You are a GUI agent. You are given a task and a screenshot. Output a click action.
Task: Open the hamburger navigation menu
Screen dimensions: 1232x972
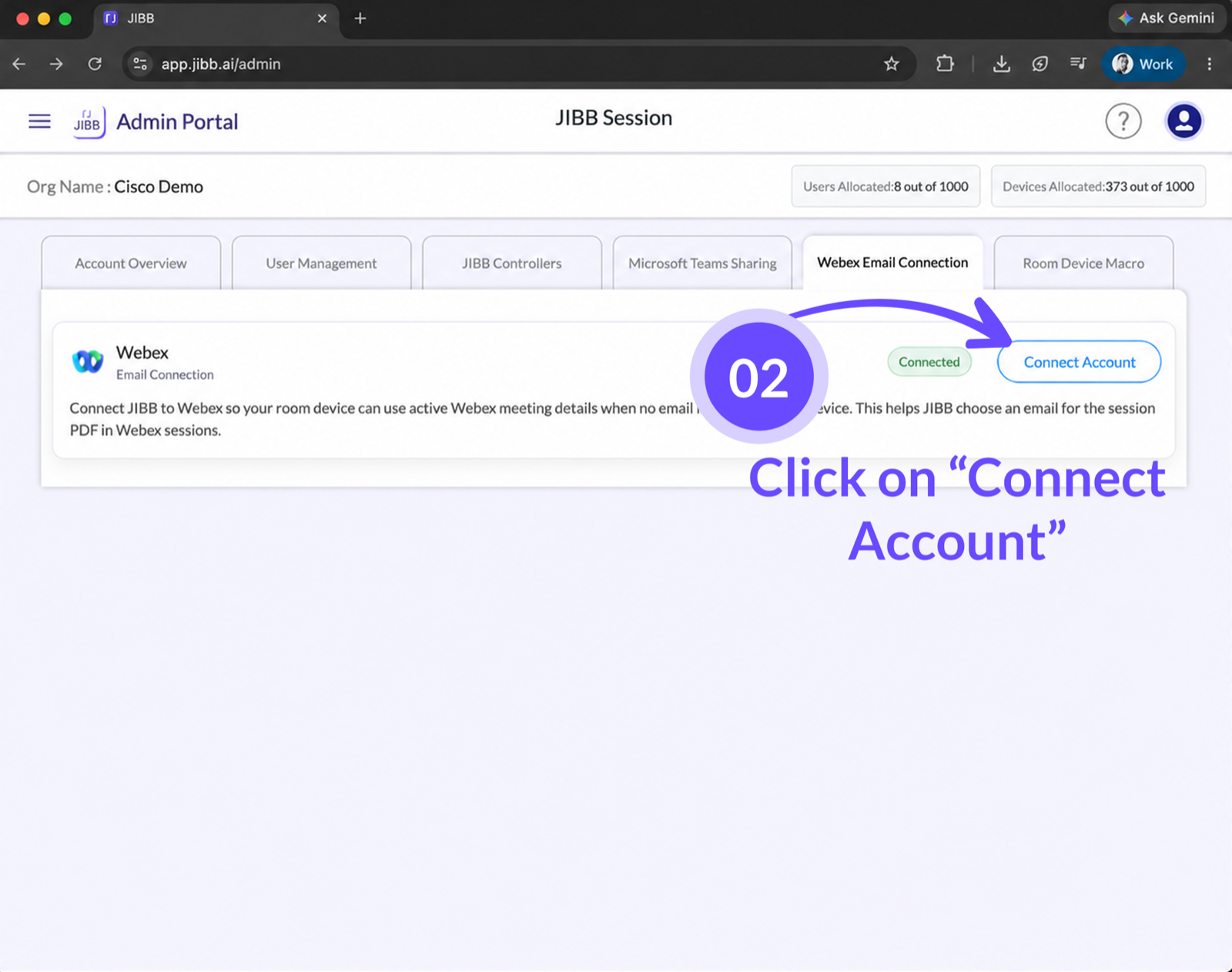pyautogui.click(x=39, y=121)
